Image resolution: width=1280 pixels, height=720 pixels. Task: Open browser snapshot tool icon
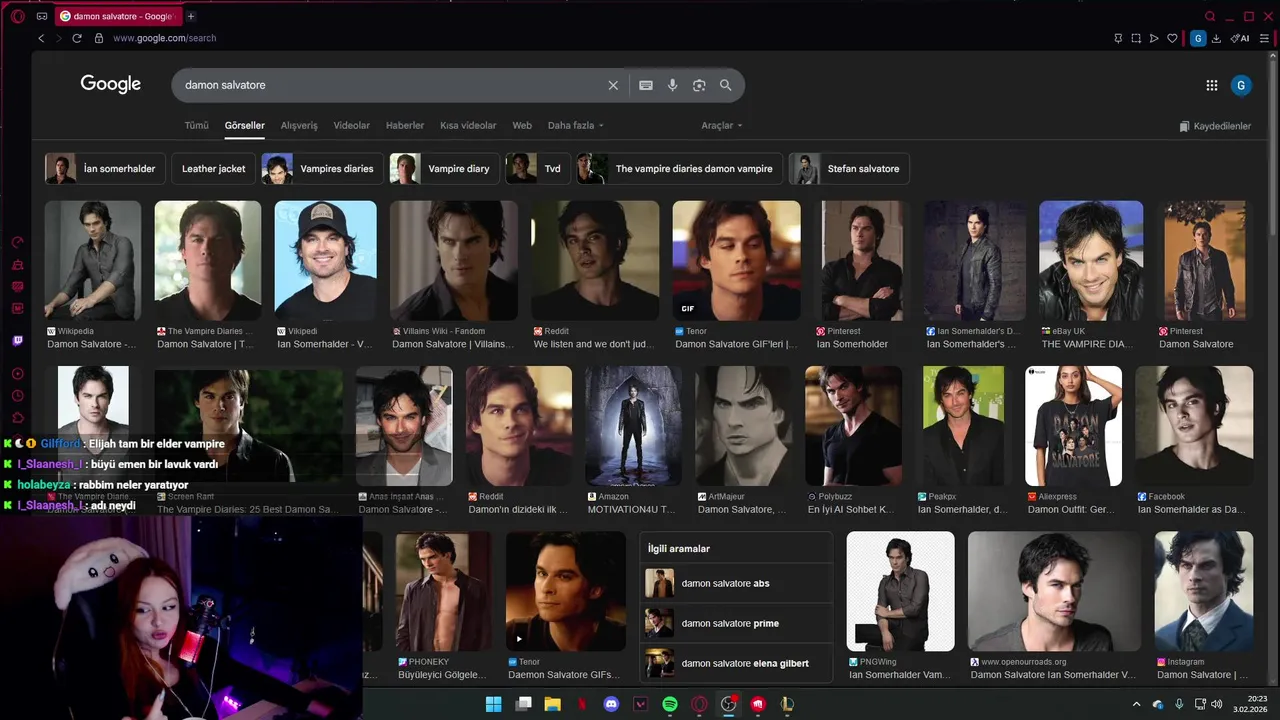click(x=1136, y=38)
